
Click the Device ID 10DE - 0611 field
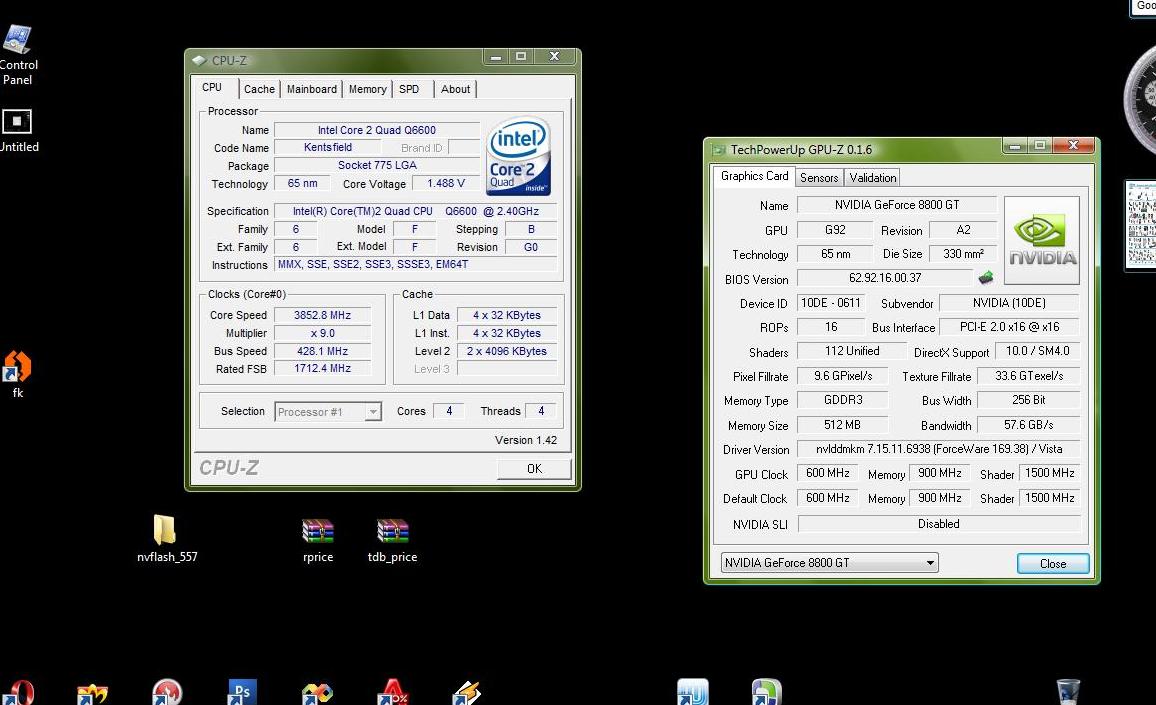tap(831, 303)
